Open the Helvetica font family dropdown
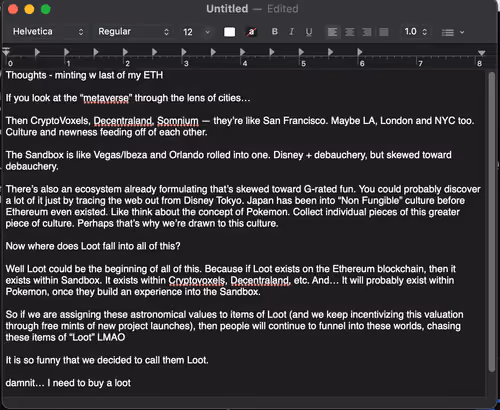500x410 pixels. coord(48,32)
